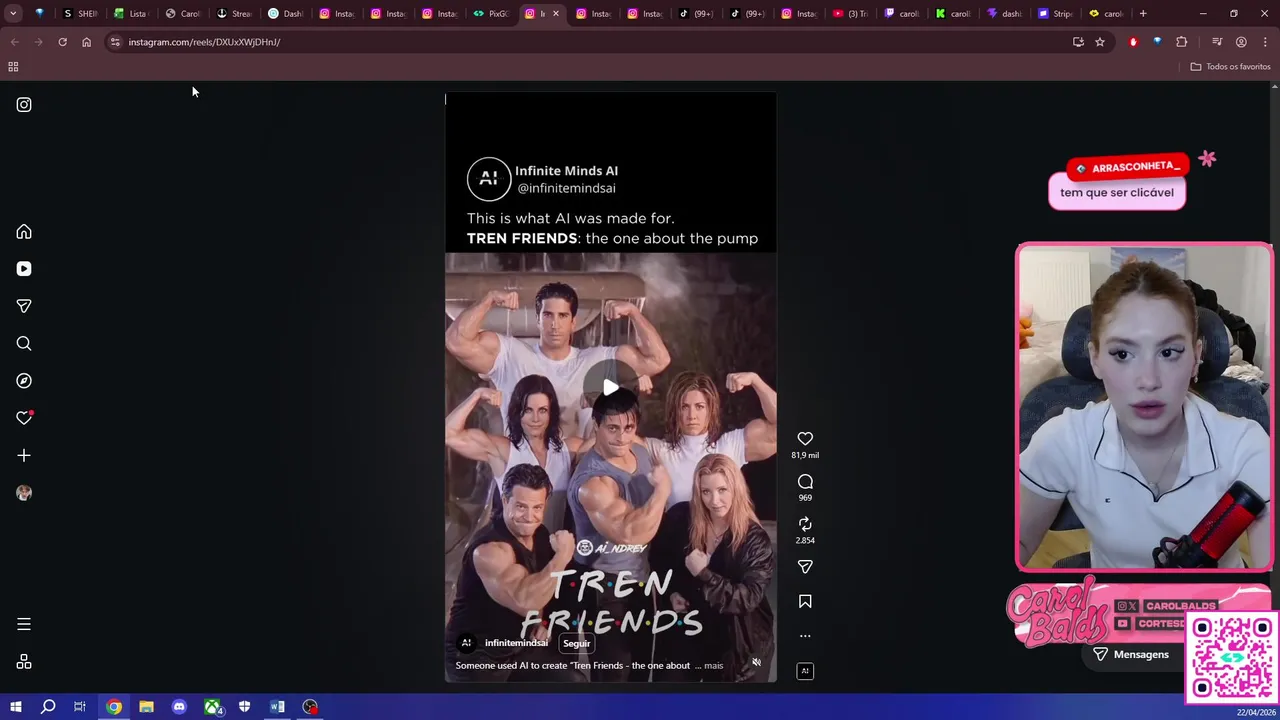1280x720 pixels.
Task: Go to Instagram Home
Action: 24,232
